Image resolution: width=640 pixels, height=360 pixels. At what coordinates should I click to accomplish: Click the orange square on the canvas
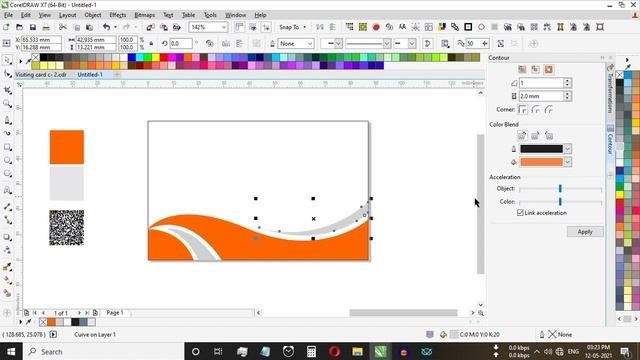pos(67,147)
